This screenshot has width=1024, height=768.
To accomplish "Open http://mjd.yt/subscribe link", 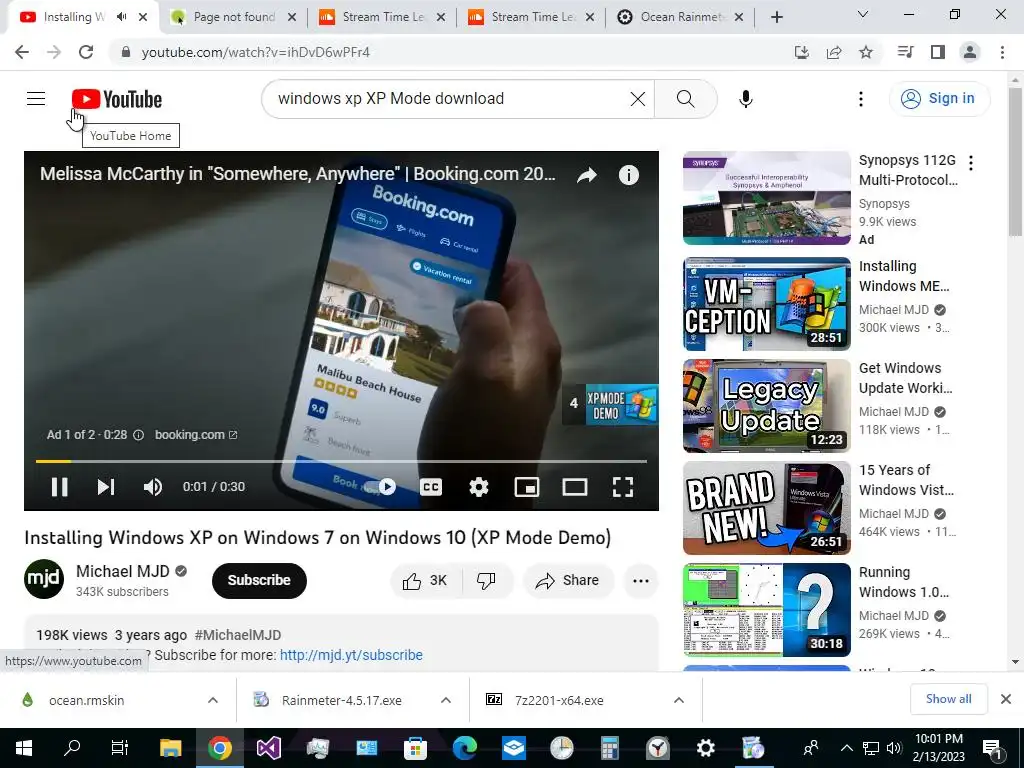I will click(351, 655).
